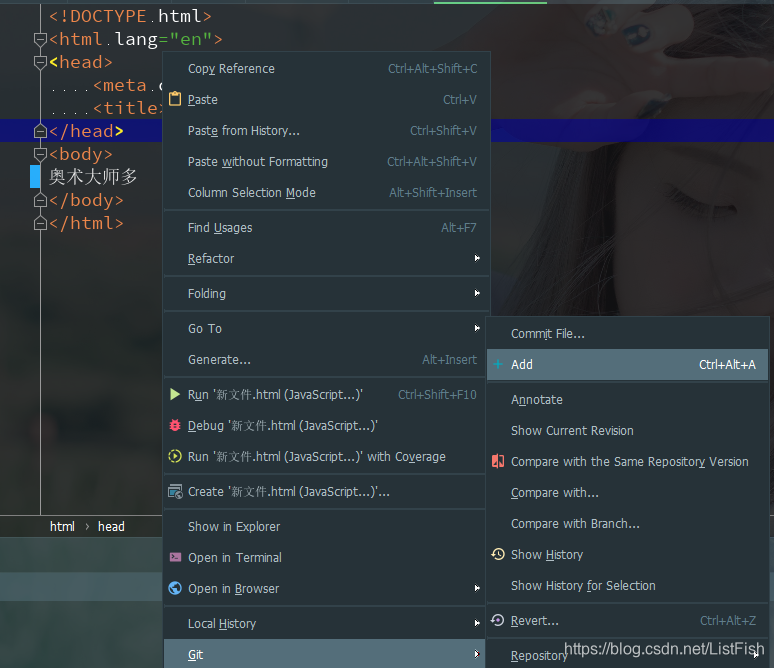
Task: Select Copy Reference from context menu
Action: click(326, 69)
